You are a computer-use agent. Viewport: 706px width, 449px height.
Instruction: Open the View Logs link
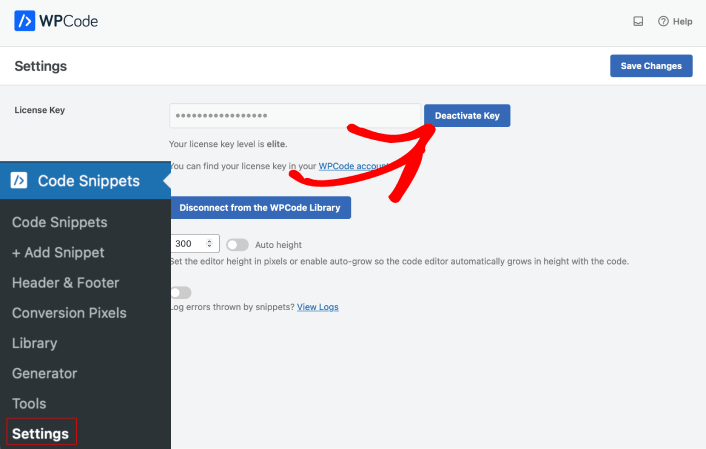click(317, 307)
